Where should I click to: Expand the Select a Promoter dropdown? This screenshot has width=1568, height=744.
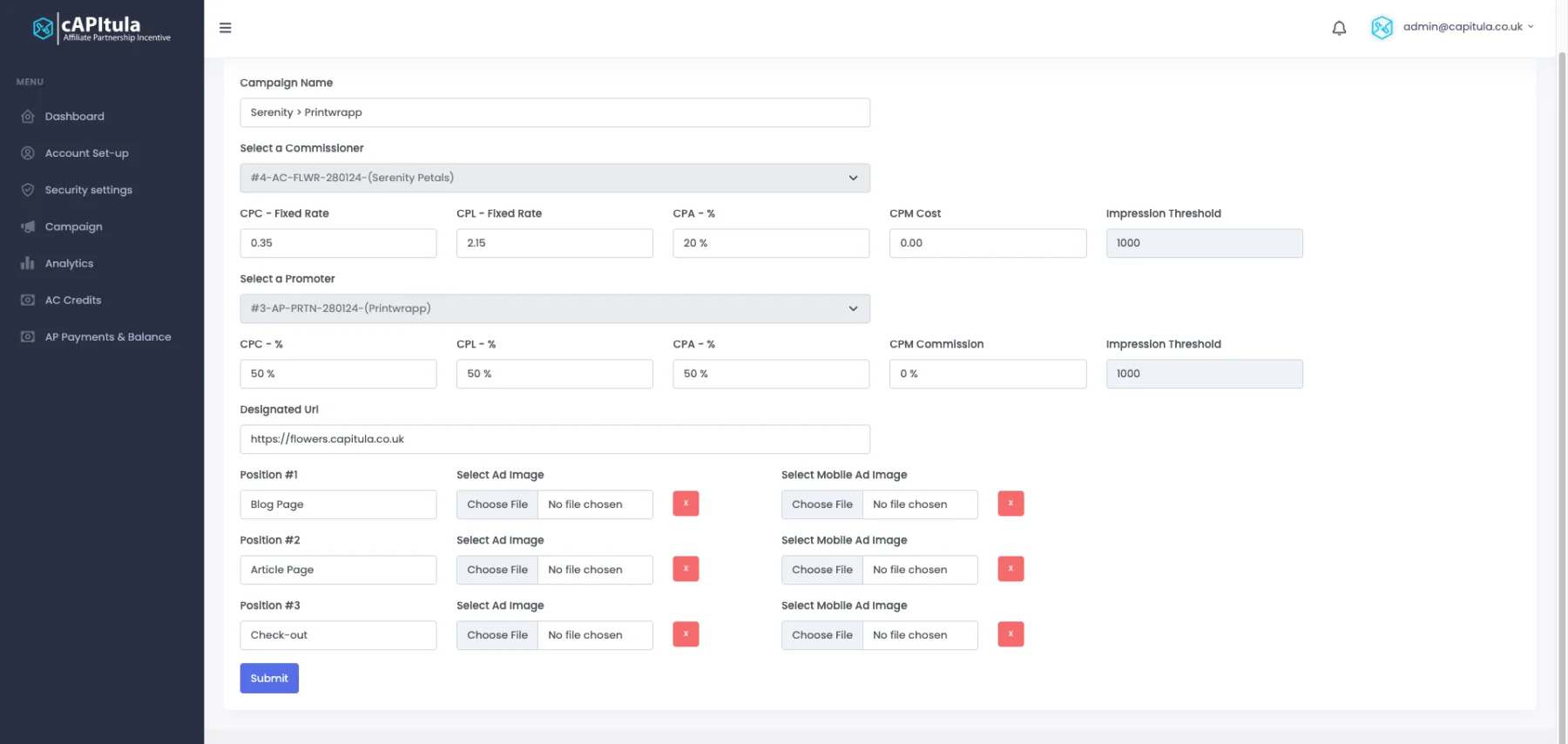coord(555,308)
